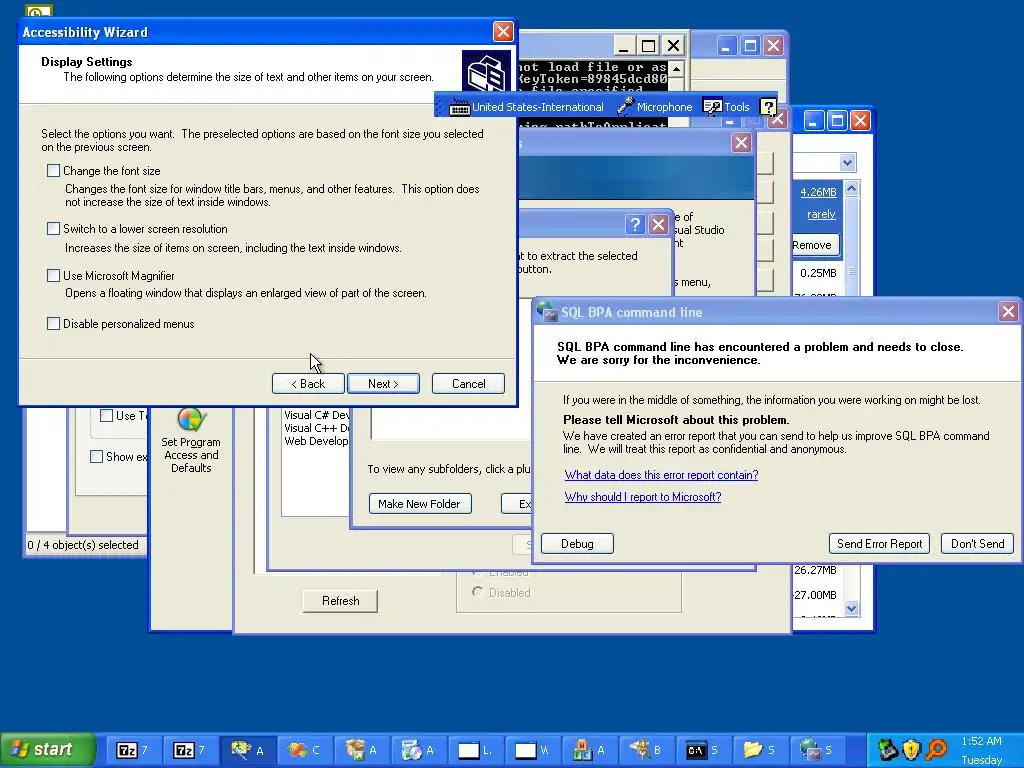This screenshot has width=1024, height=768.
Task: Open 'What data does this error report contain?'
Action: [x=662, y=475]
